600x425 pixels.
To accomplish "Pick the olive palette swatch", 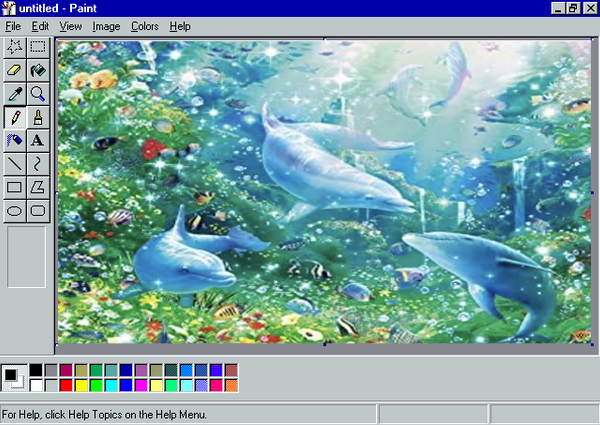I will coord(81,370).
